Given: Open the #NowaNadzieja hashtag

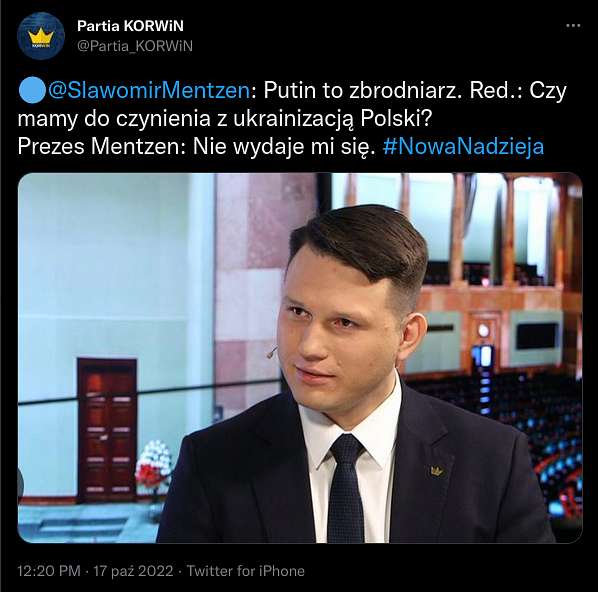Looking at the screenshot, I should pos(463,147).
